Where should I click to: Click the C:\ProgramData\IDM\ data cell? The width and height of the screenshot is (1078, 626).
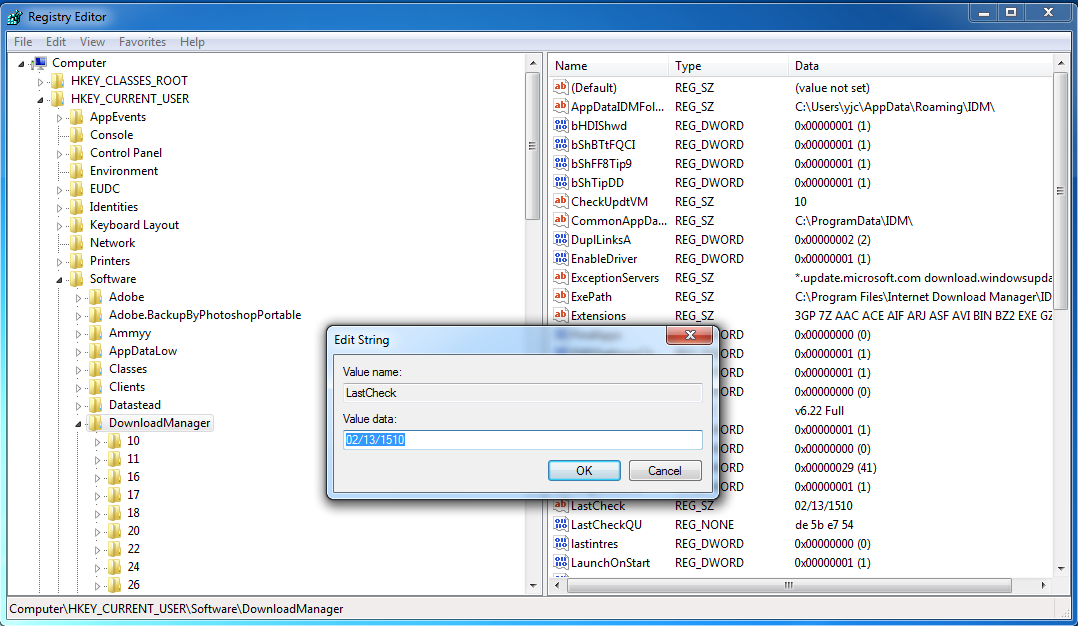(854, 221)
